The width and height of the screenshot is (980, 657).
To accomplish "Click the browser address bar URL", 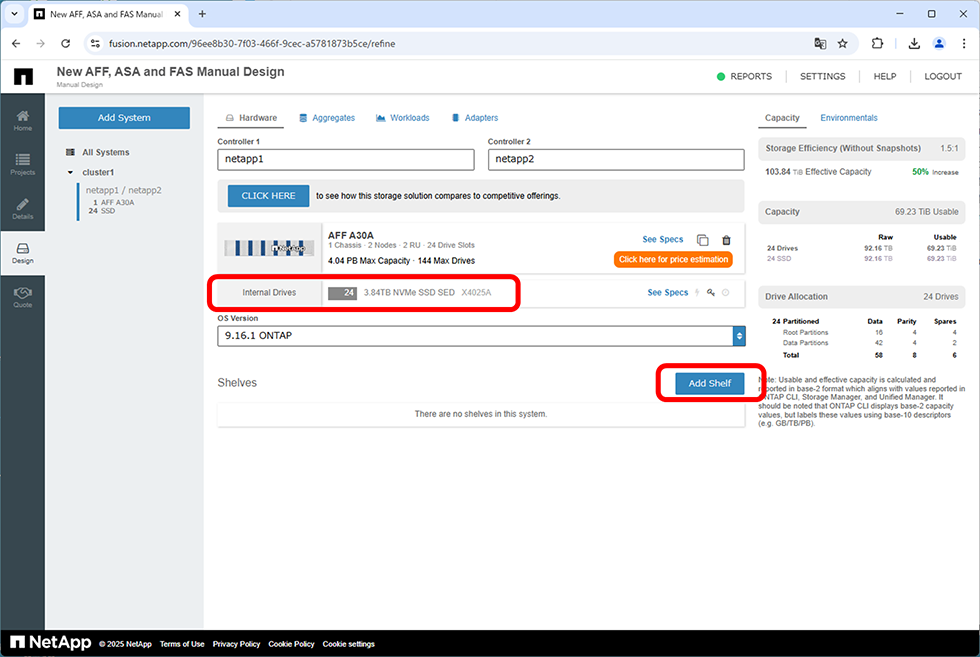I will [x=252, y=44].
